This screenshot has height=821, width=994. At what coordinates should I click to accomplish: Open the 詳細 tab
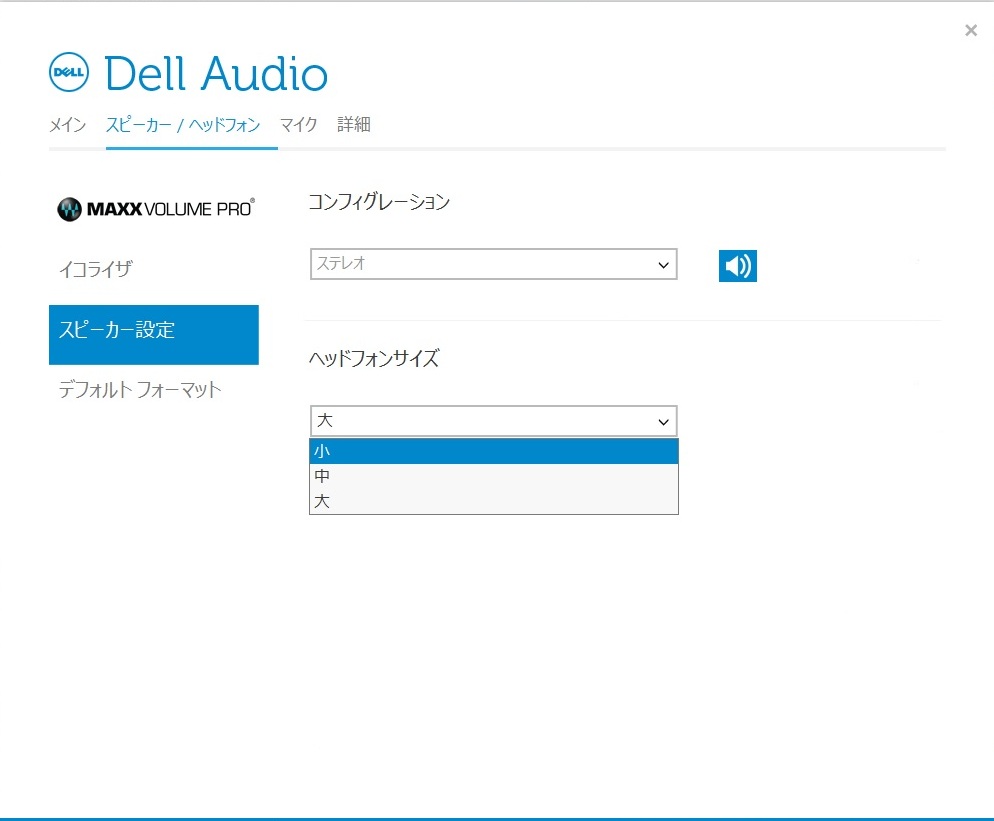354,124
